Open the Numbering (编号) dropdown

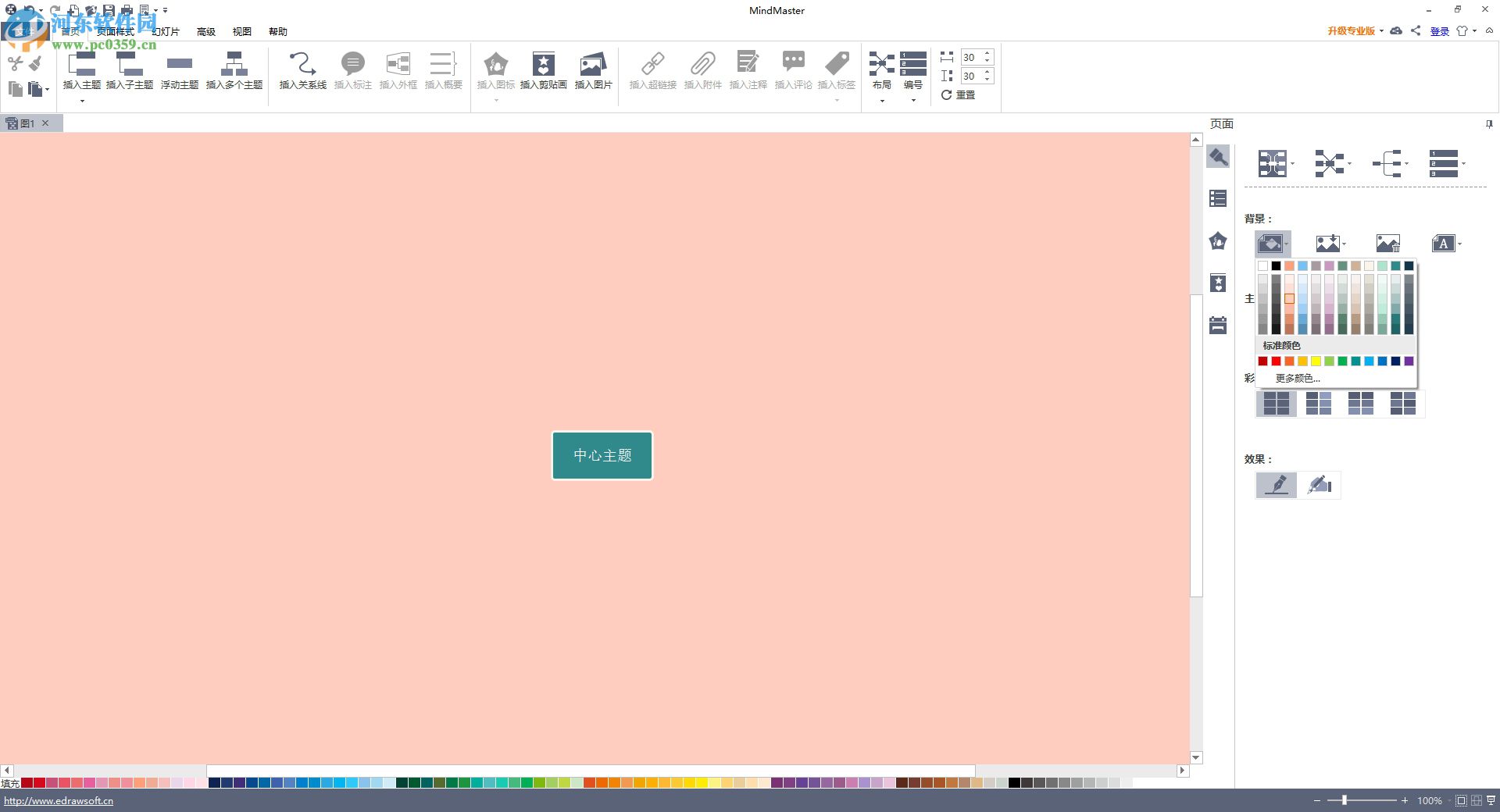click(x=913, y=77)
